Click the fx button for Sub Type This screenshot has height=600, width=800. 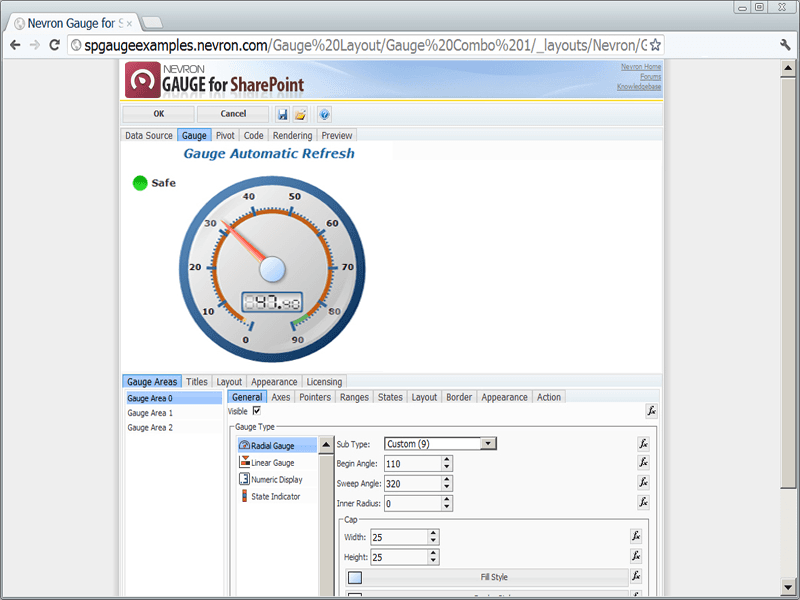643,444
